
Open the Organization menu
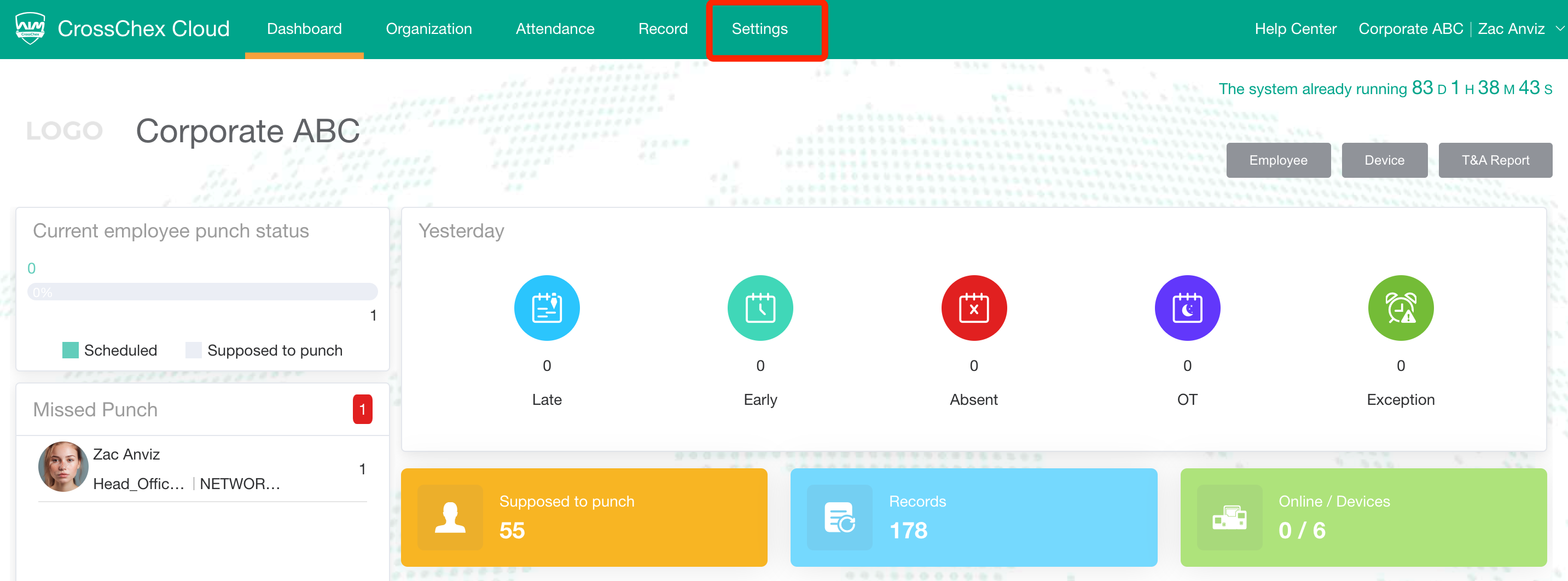pyautogui.click(x=428, y=28)
